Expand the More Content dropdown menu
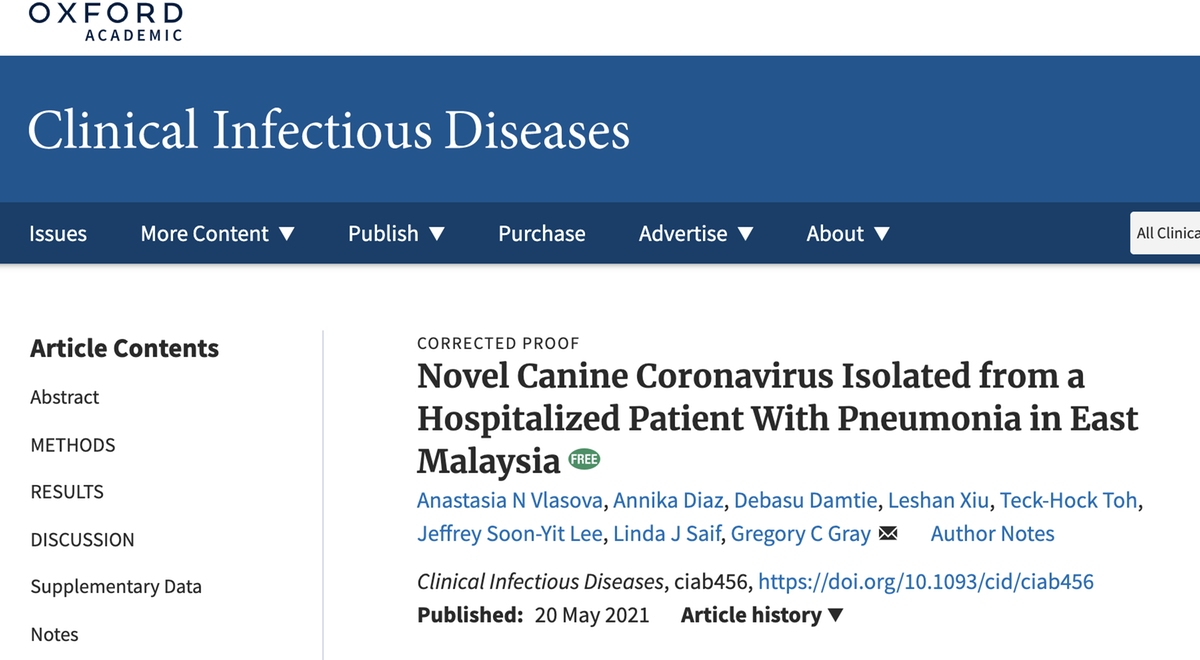The image size is (1200, 660). [217, 234]
